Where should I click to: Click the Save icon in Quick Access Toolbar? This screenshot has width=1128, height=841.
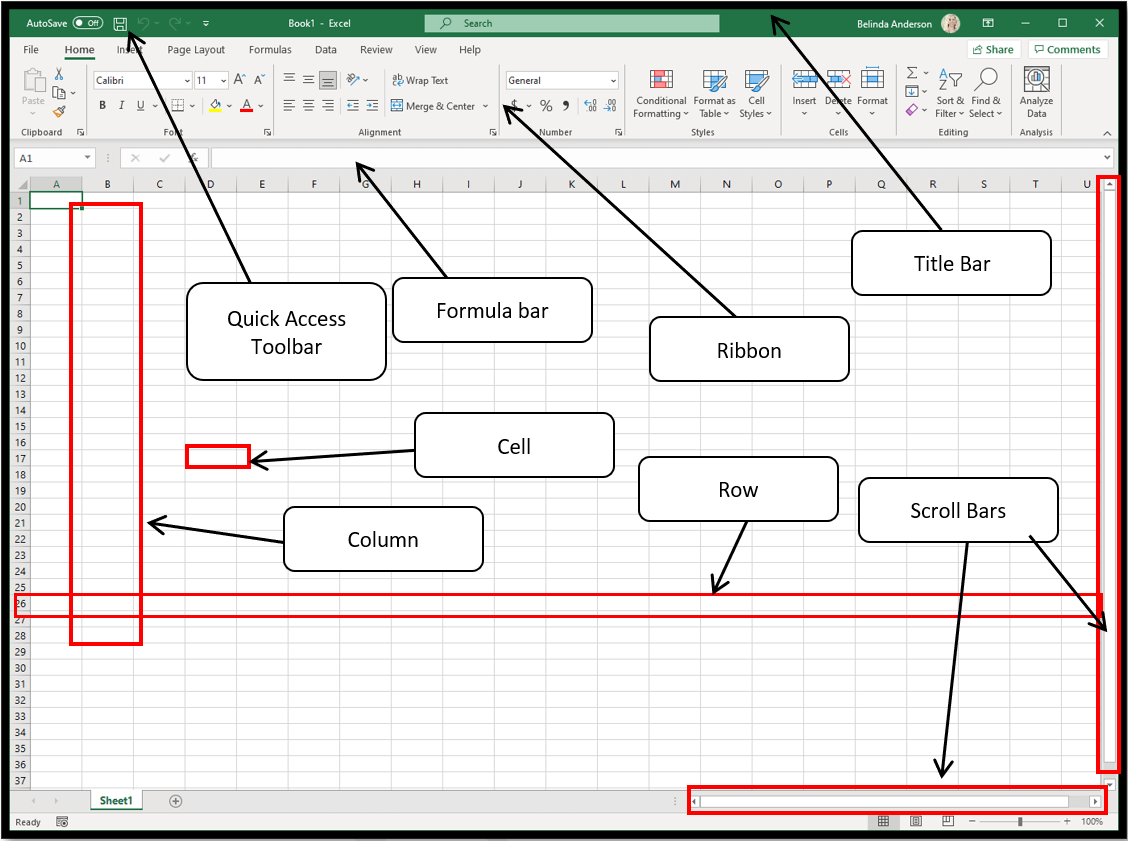120,23
